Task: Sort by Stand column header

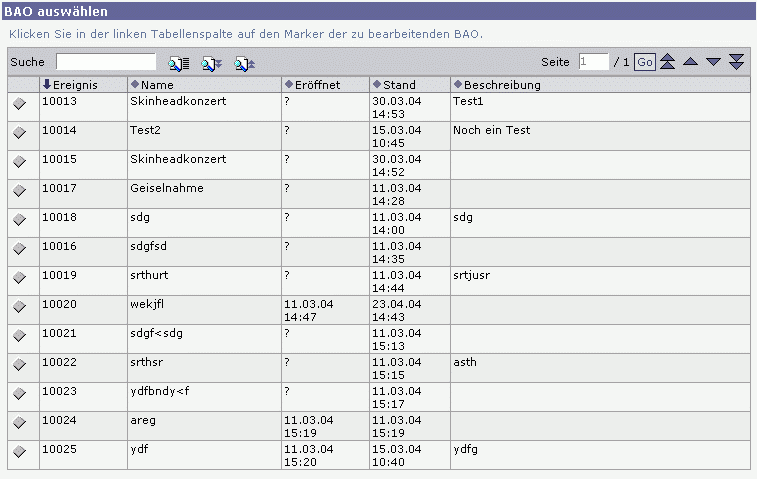Action: tap(399, 85)
